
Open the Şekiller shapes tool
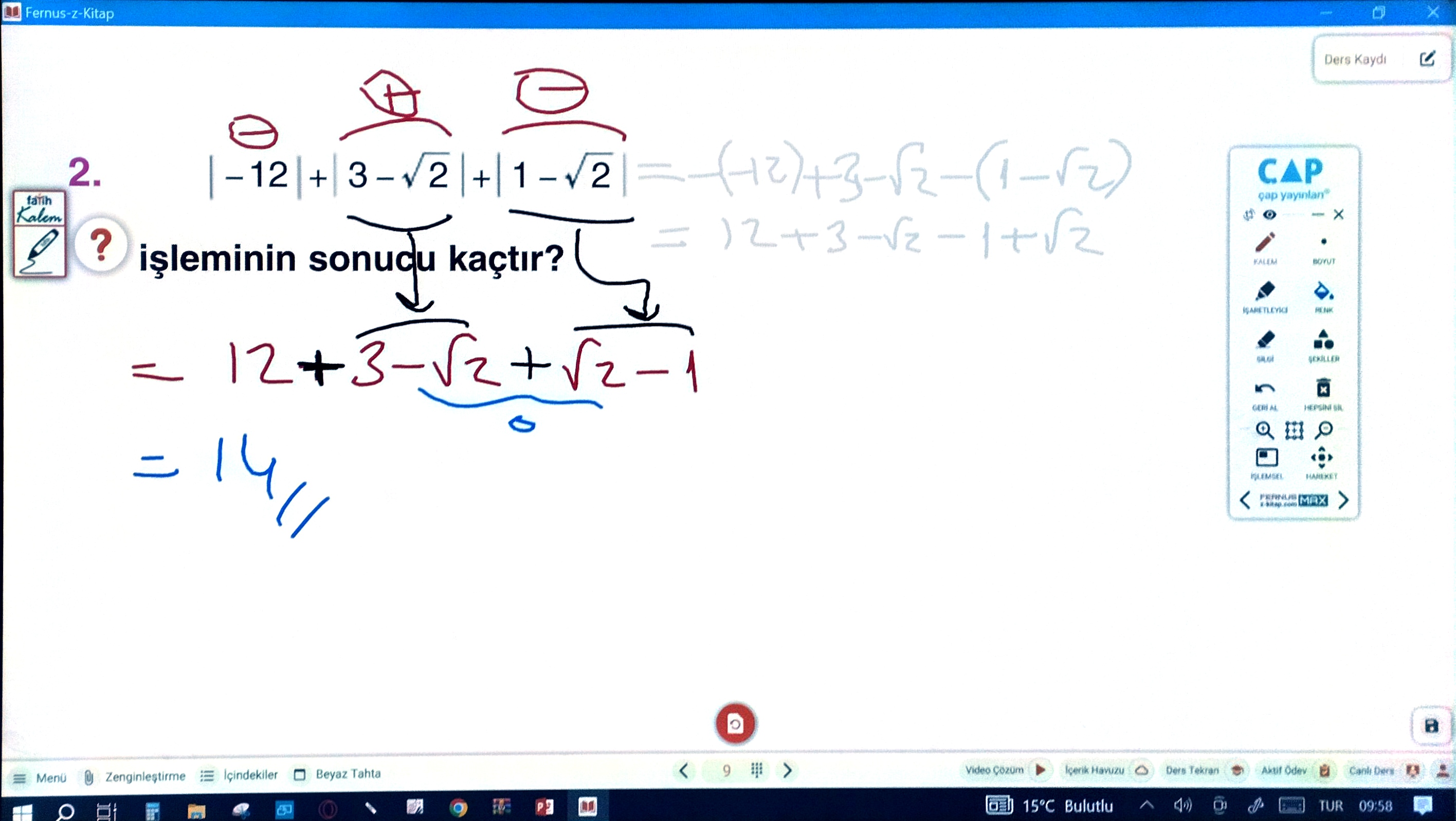(x=1323, y=341)
